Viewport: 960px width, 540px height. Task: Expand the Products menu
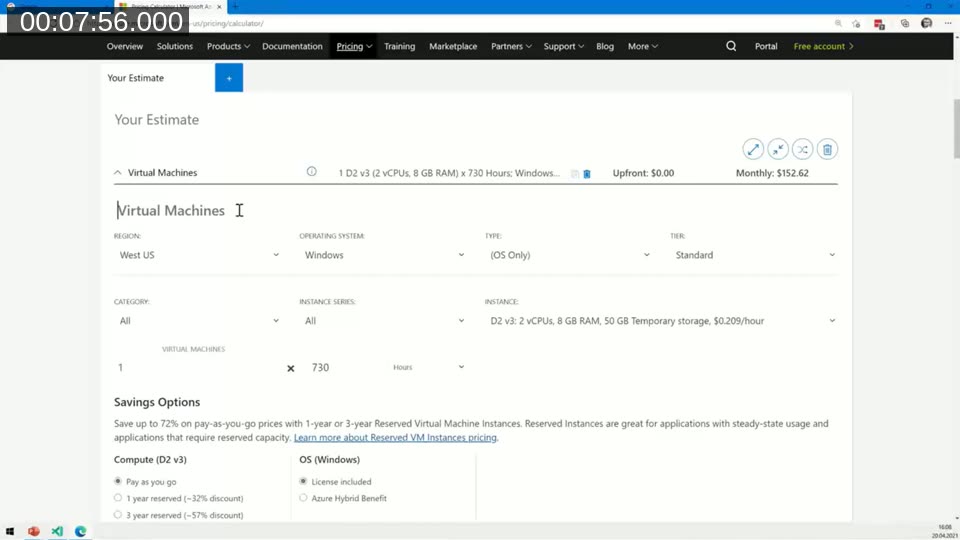(228, 47)
